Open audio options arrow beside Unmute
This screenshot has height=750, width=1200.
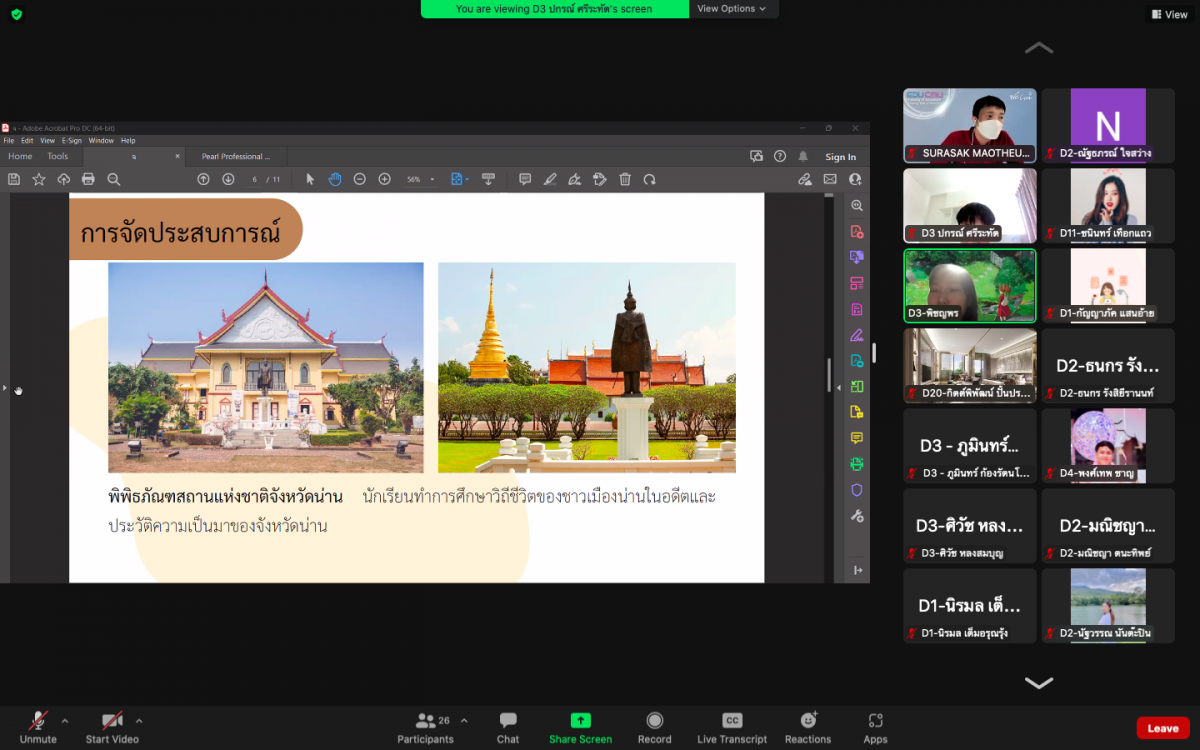(65, 720)
